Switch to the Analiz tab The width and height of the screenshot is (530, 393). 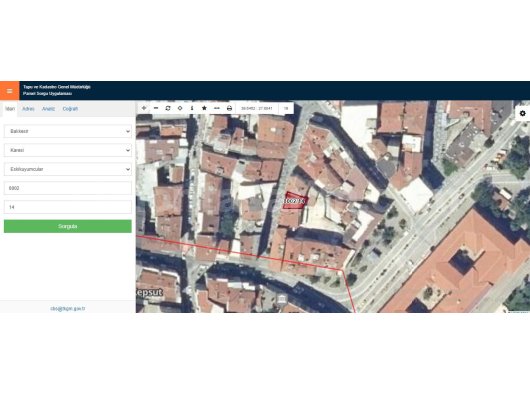[48, 109]
